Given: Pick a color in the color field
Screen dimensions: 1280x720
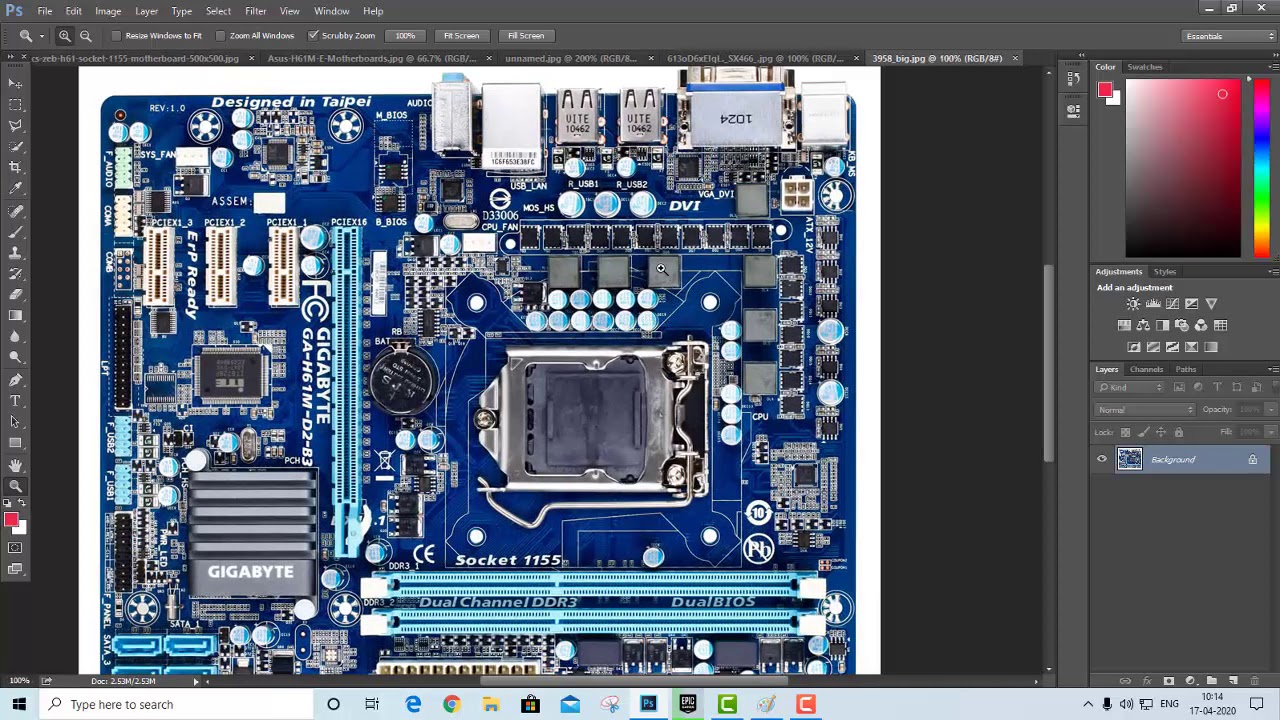Looking at the screenshot, I should (1183, 170).
